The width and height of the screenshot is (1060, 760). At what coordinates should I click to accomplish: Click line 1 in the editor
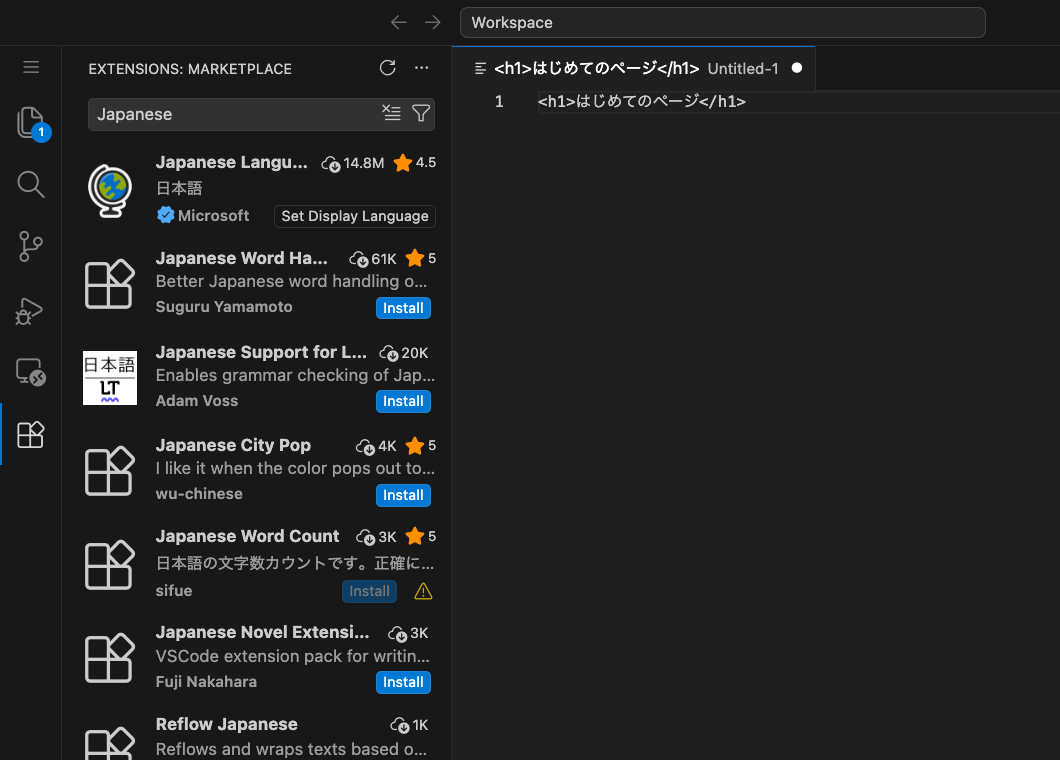(799, 101)
